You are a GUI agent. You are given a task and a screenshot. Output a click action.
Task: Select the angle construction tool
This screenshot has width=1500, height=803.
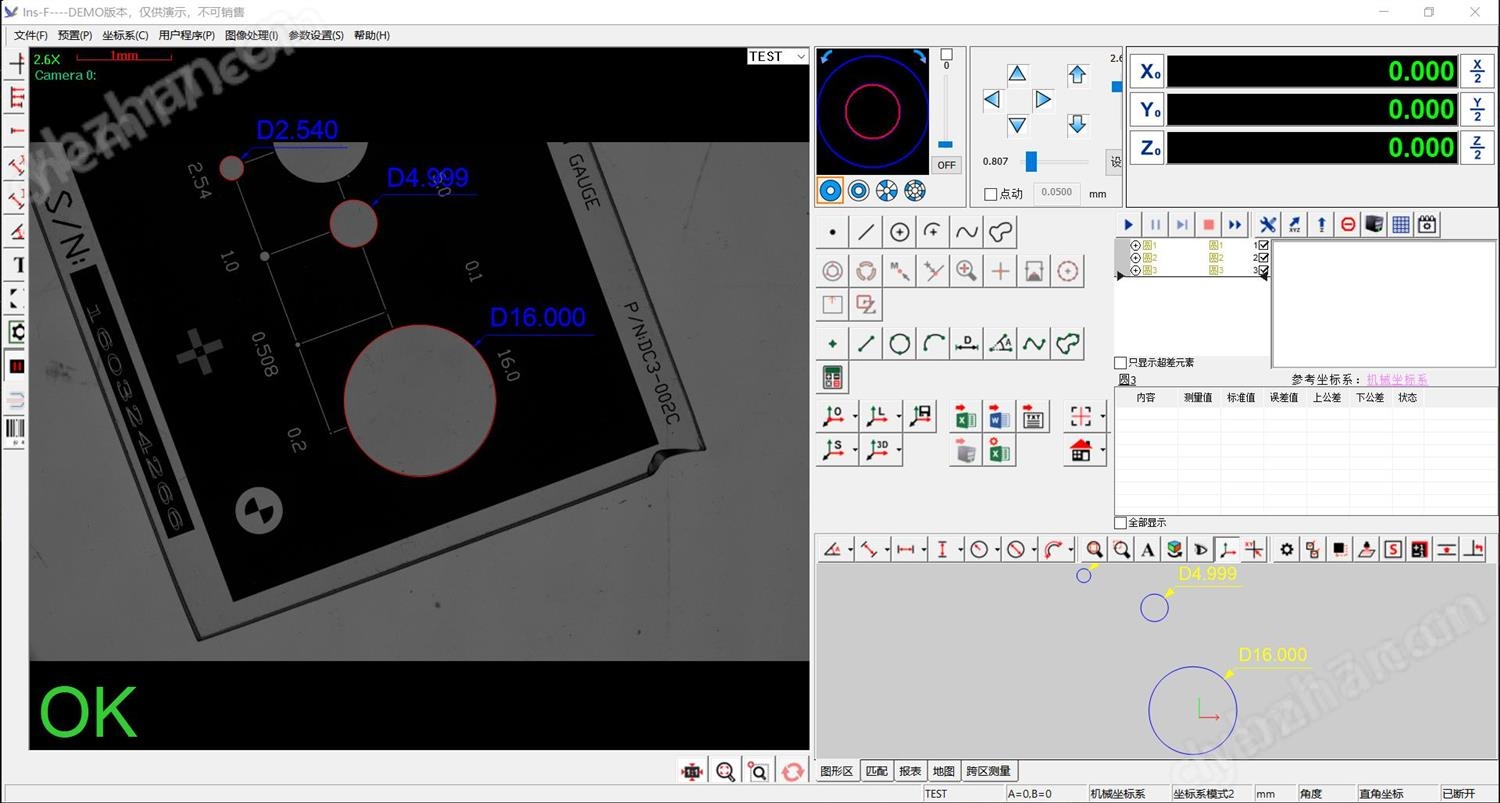coord(1000,344)
